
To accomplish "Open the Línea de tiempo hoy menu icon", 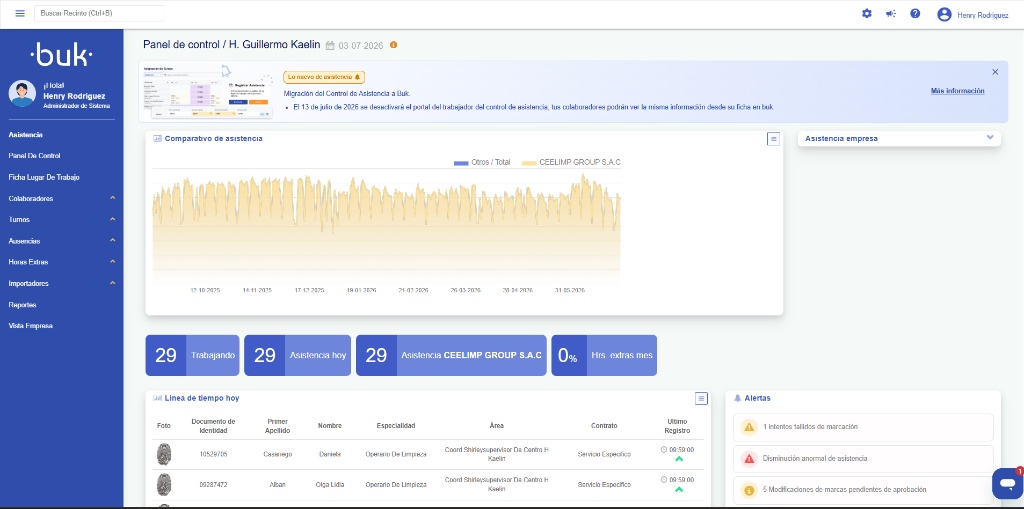I will (701, 398).
